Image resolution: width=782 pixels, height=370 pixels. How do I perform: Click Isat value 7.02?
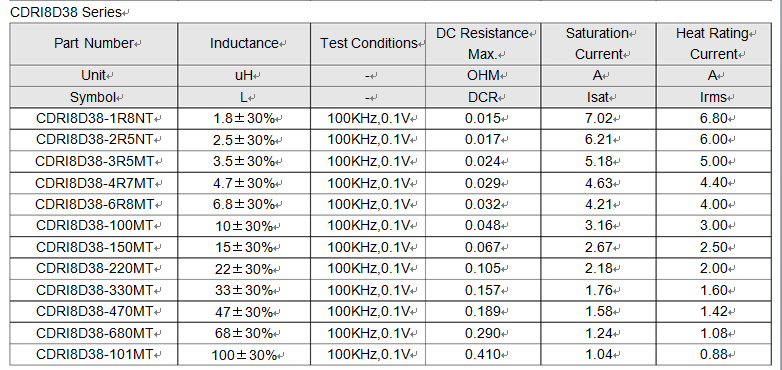coord(598,118)
